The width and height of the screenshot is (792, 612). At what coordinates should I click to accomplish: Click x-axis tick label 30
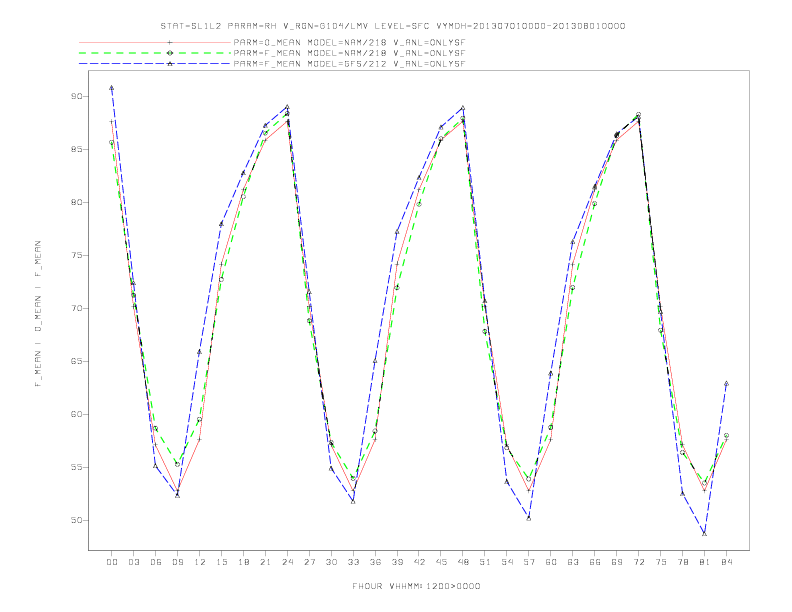pos(331,562)
